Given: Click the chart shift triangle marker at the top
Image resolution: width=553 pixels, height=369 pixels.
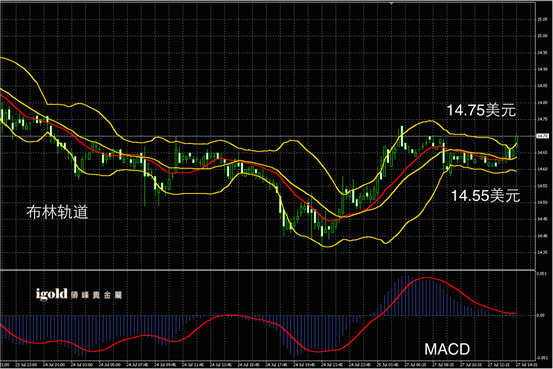Looking at the screenshot, I should 391,4.
